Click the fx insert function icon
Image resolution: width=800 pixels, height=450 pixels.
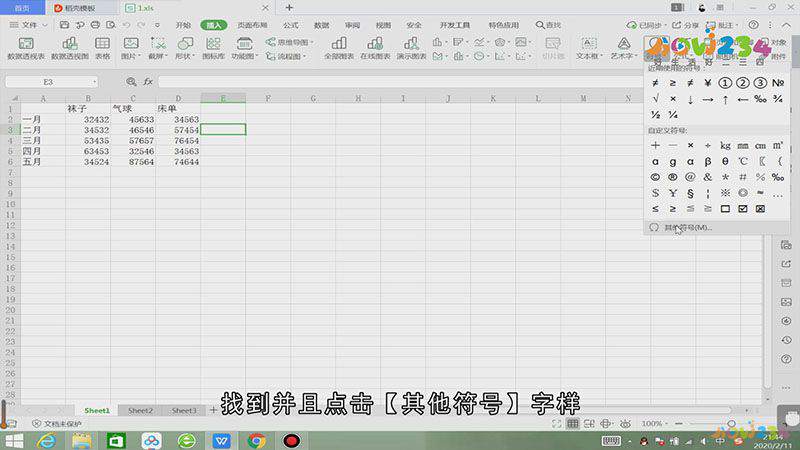coord(148,82)
